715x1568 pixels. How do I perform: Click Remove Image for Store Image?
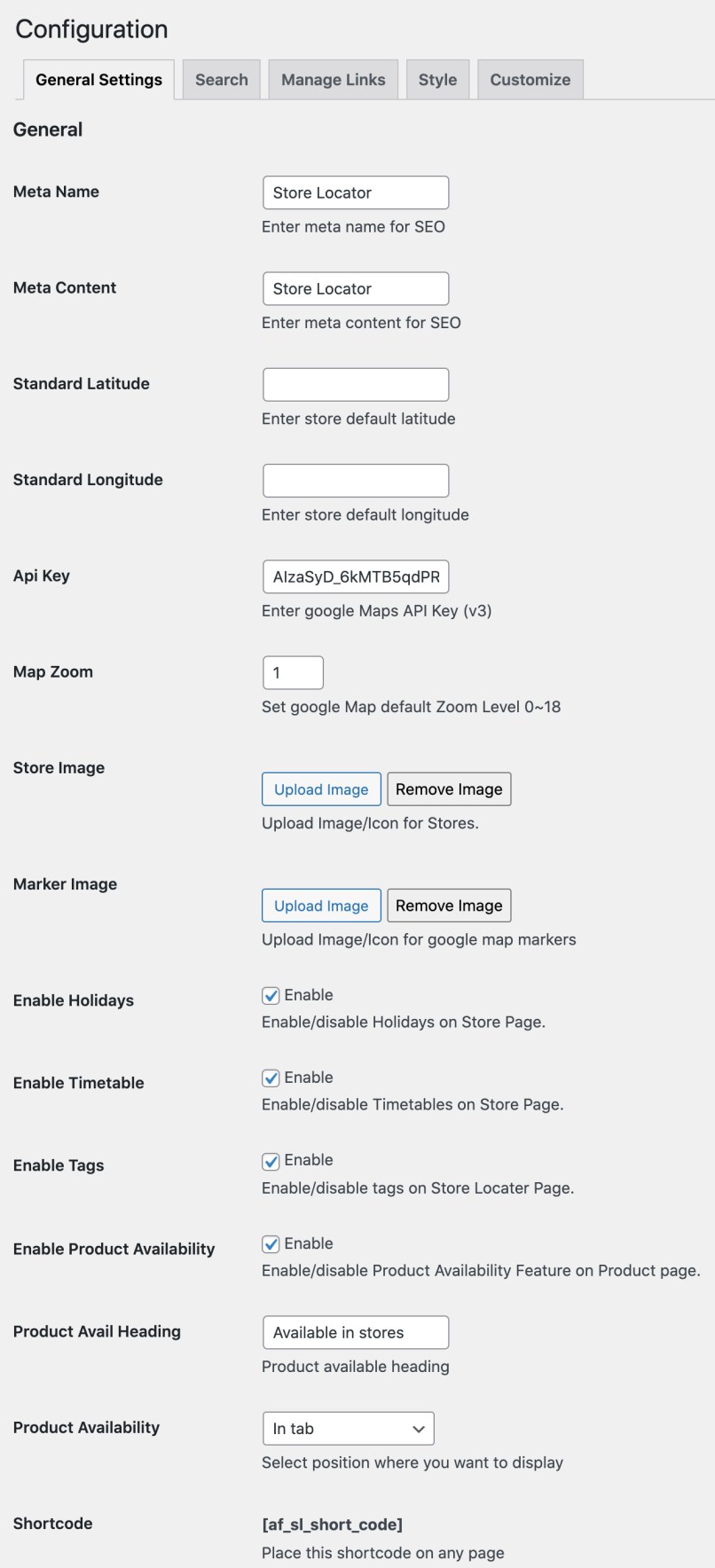(x=449, y=788)
